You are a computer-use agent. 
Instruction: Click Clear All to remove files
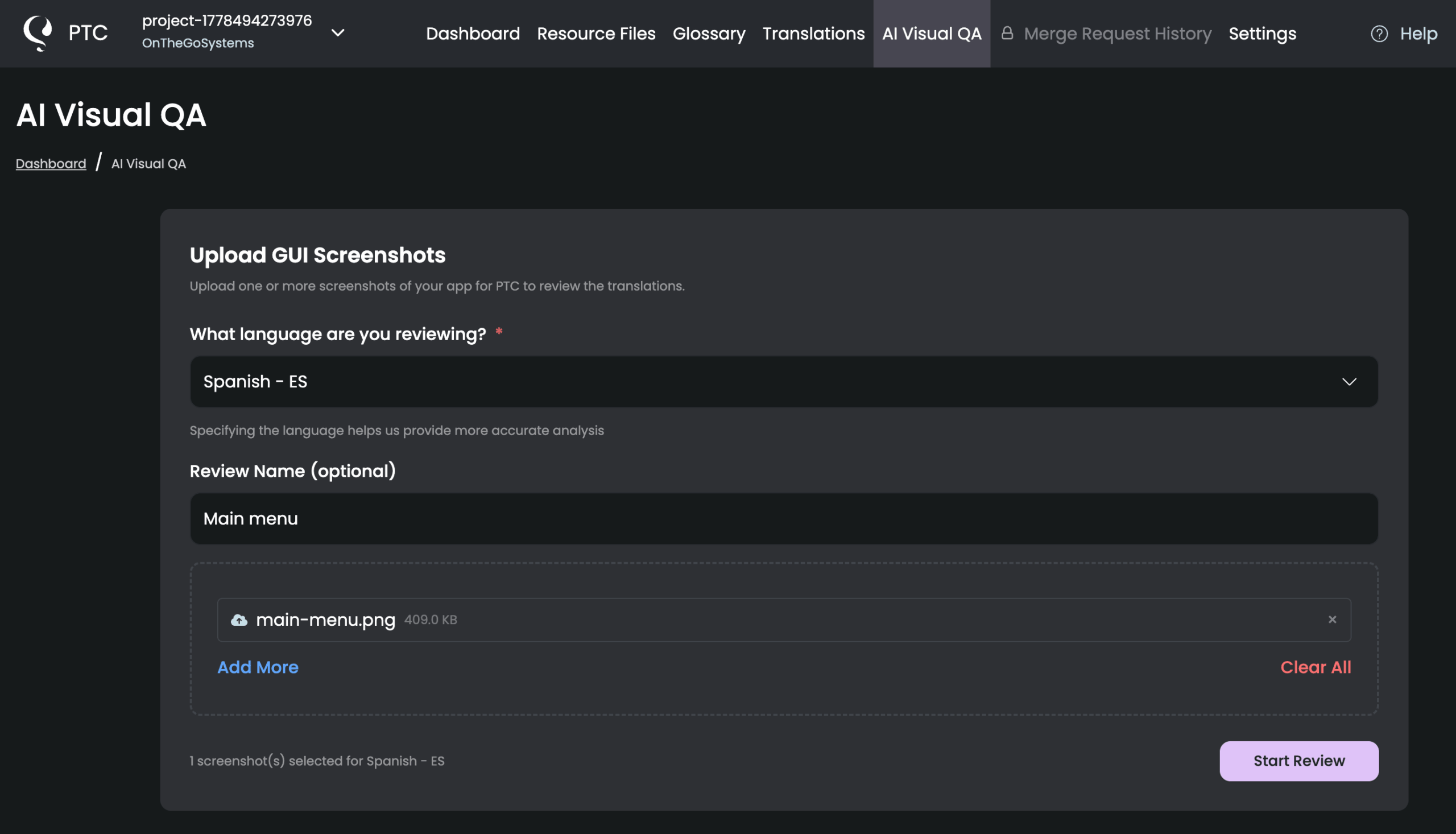point(1315,667)
